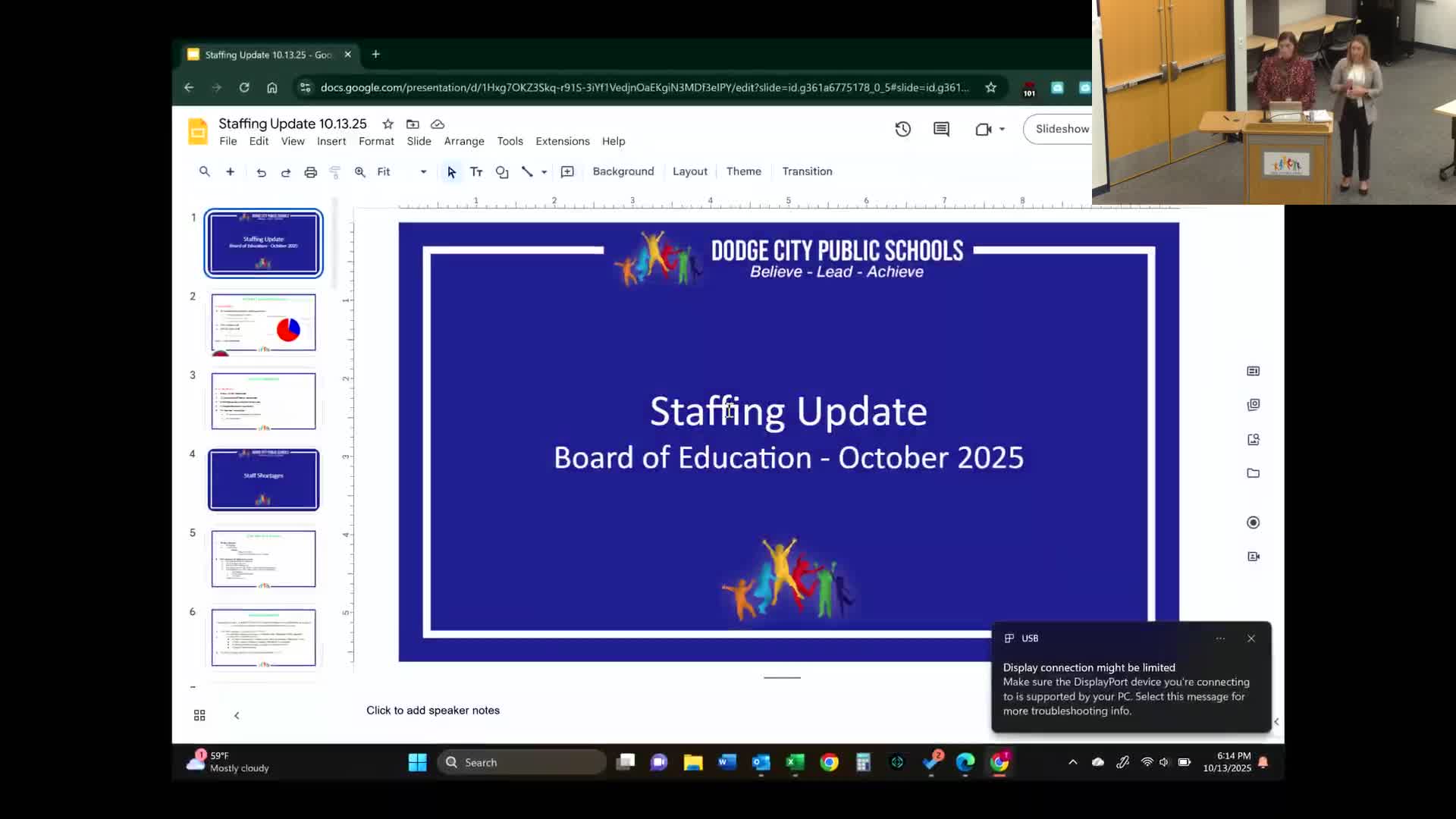Open Grid view of slides
Image resolution: width=1456 pixels, height=819 pixels.
pyautogui.click(x=199, y=715)
